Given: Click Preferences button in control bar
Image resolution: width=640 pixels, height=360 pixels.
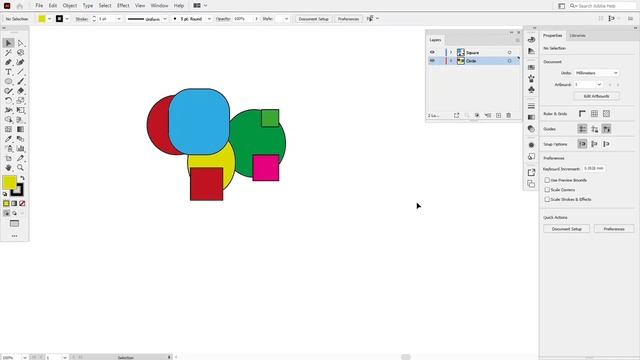Looking at the screenshot, I should click(x=348, y=19).
